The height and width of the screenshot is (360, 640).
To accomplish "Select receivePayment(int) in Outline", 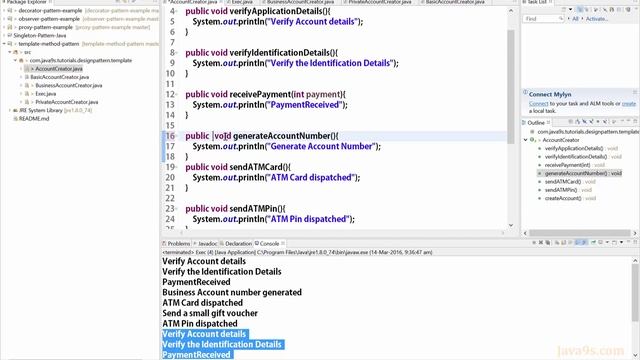I will (x=575, y=165).
